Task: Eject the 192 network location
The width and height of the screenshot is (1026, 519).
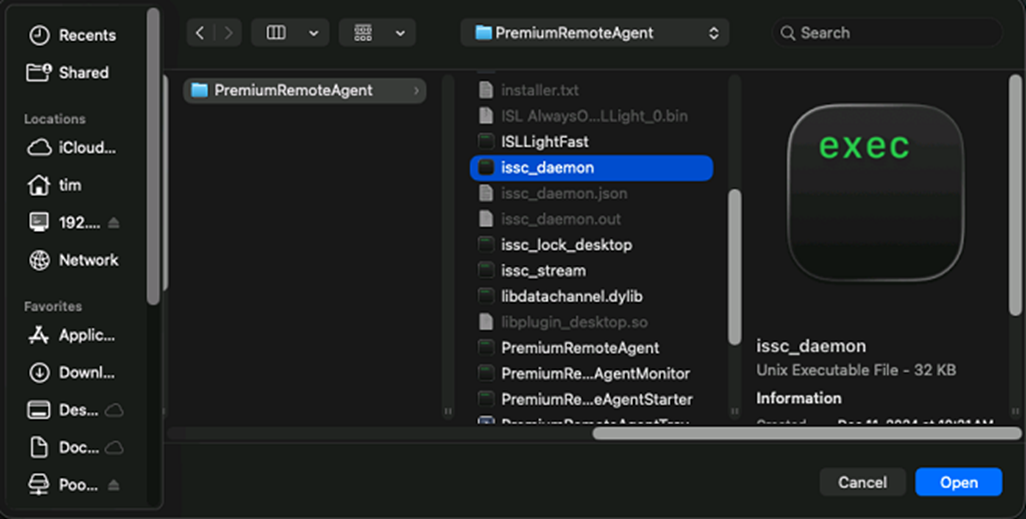Action: 113,223
